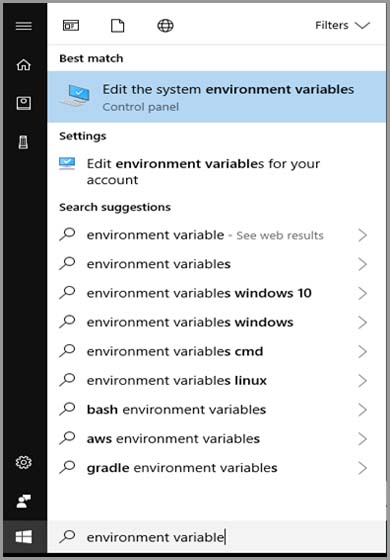Open the hamburger menu in the sidebar
Image resolution: width=390 pixels, height=560 pixels.
point(24,26)
